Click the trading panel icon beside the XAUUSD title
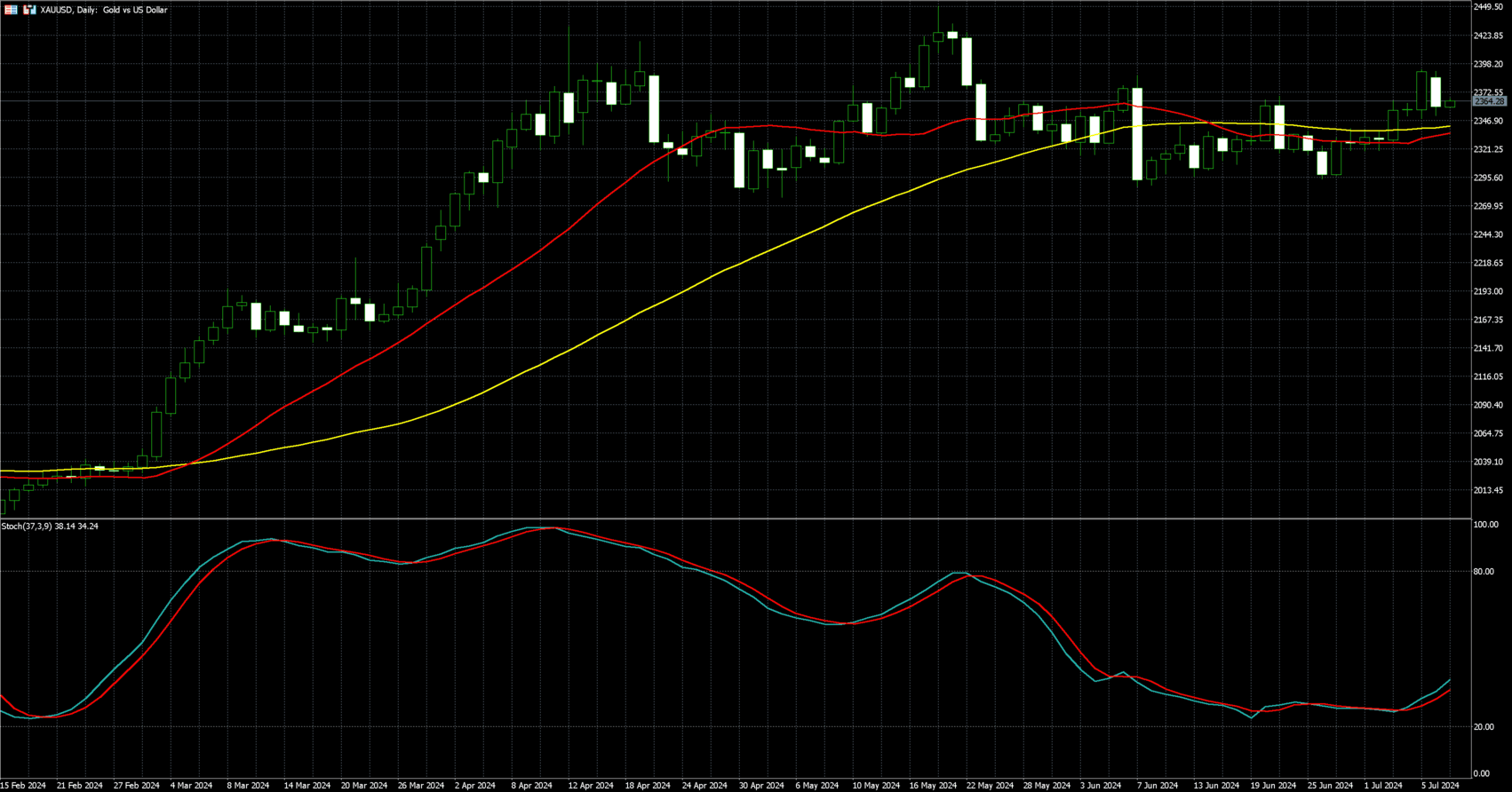This screenshot has height=792, width=1512. click(x=29, y=10)
